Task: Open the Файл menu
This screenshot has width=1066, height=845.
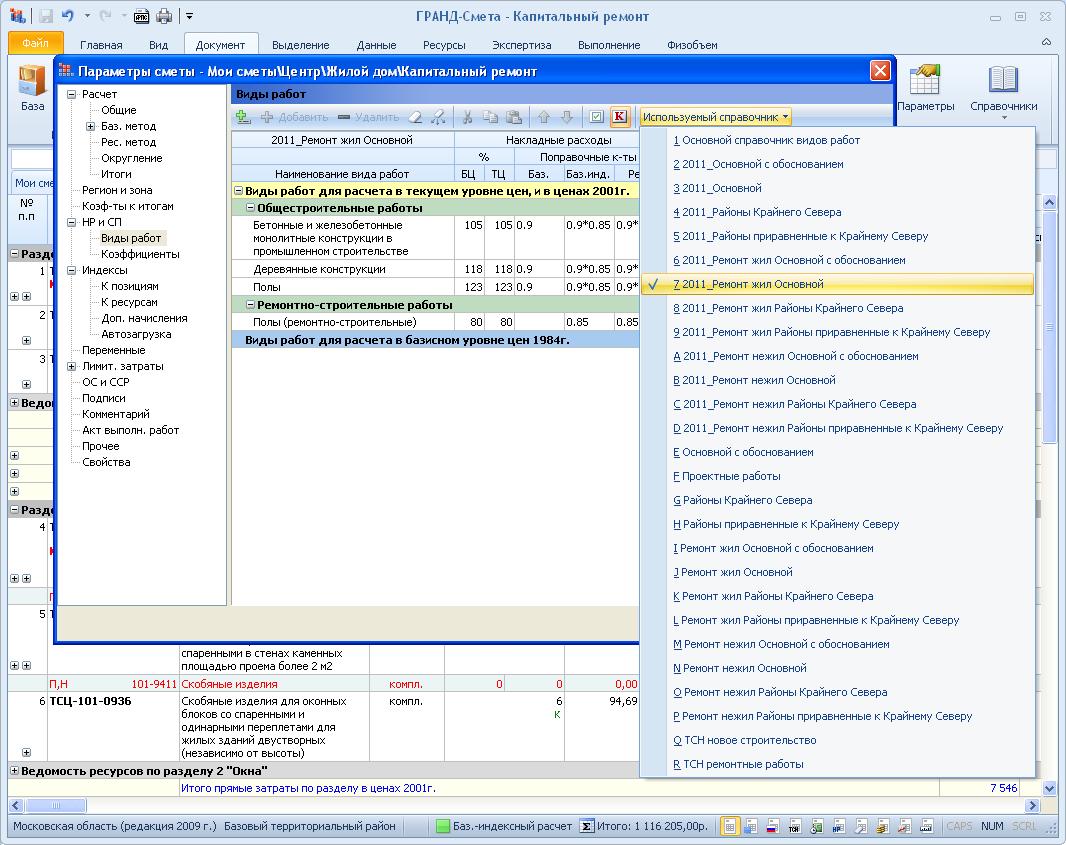Action: coord(35,44)
